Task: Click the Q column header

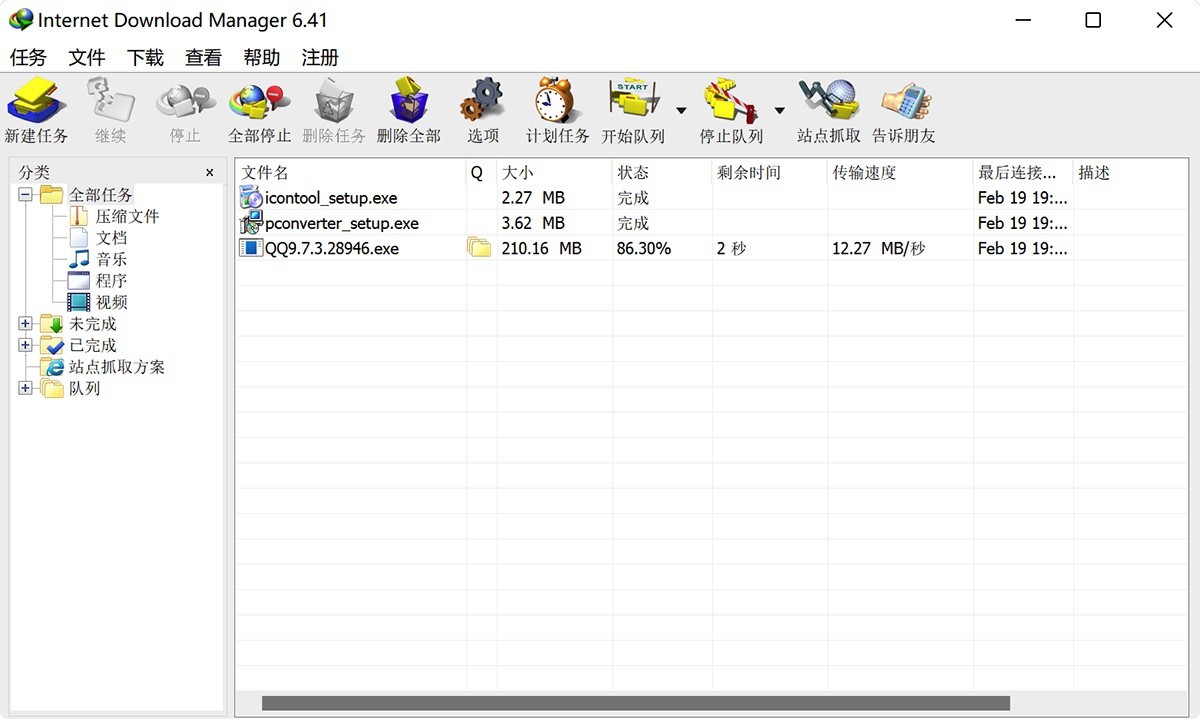Action: (481, 173)
